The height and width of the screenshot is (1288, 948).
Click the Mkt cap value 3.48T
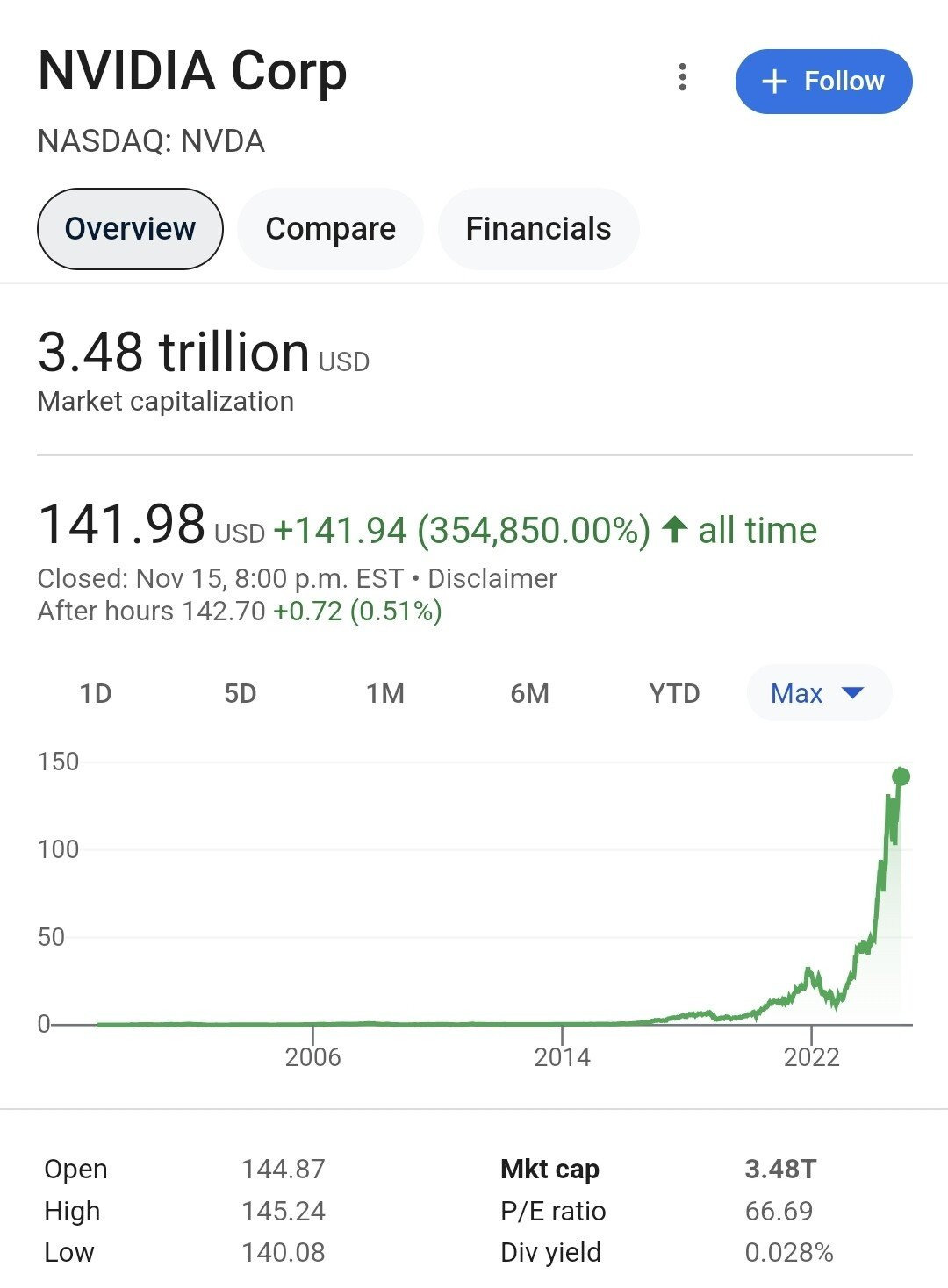coord(780,1170)
